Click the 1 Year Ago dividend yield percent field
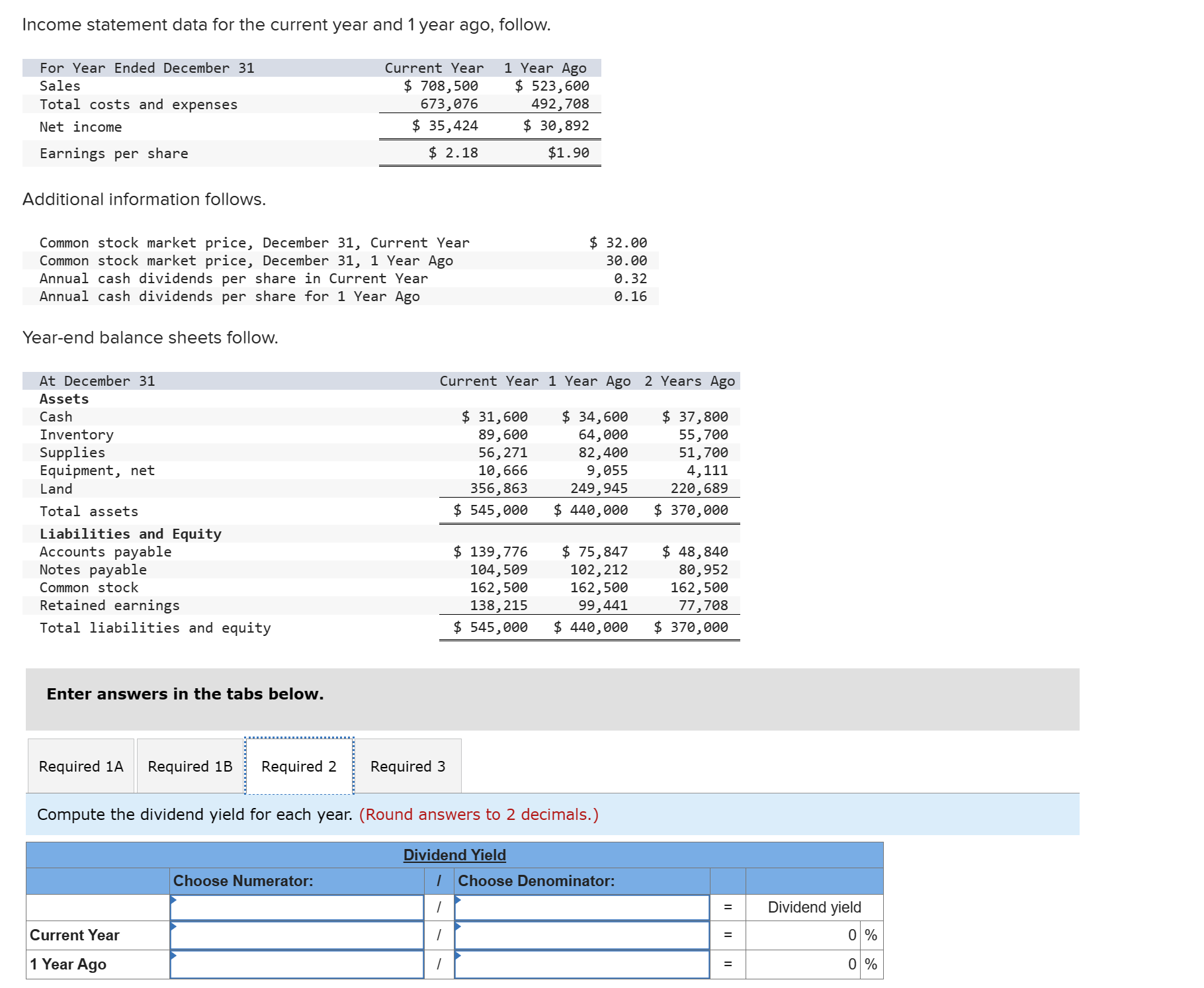The width and height of the screenshot is (1204, 988). (804, 964)
